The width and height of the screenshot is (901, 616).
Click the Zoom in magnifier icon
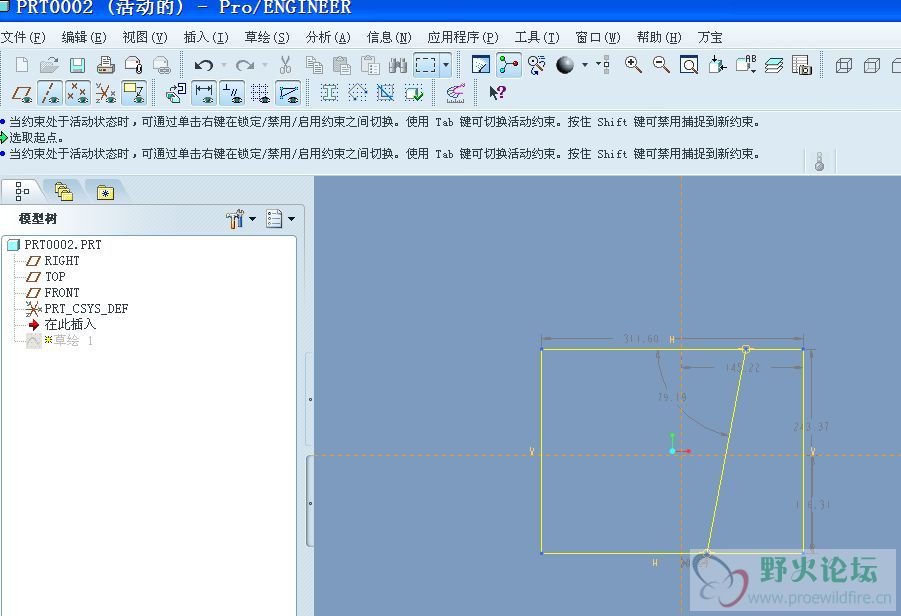[633, 64]
